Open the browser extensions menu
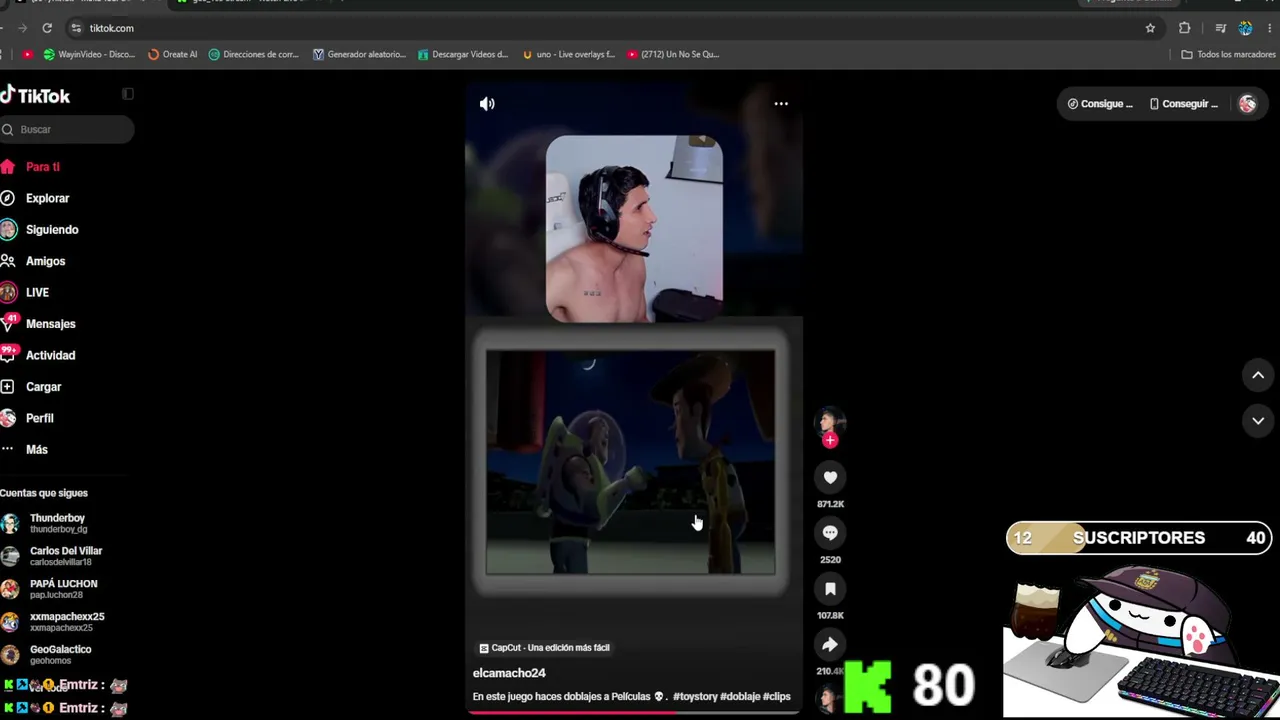Screen dimensions: 1280x720 (x=1185, y=28)
